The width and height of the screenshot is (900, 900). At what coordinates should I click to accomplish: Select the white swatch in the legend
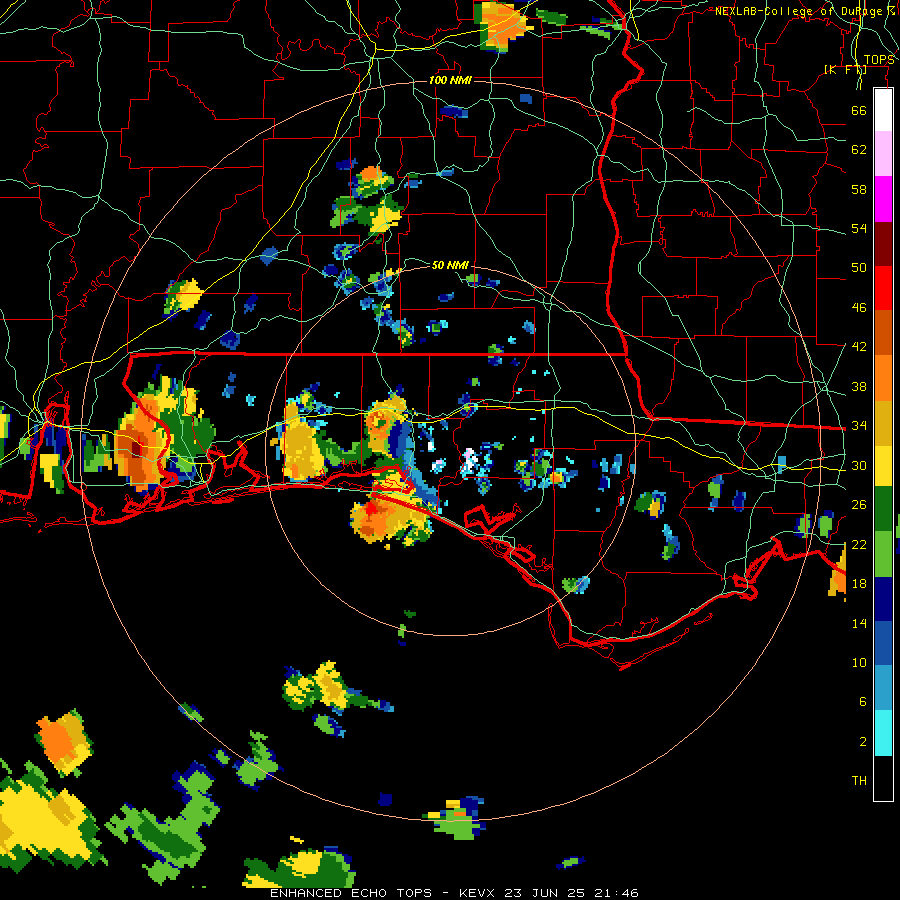pos(883,110)
